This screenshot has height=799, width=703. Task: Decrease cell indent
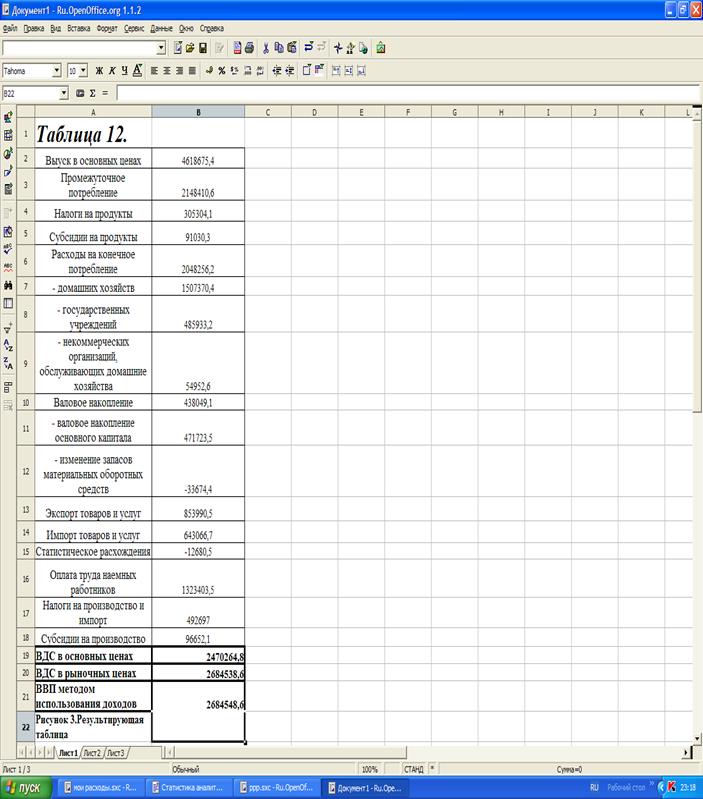[x=277, y=71]
